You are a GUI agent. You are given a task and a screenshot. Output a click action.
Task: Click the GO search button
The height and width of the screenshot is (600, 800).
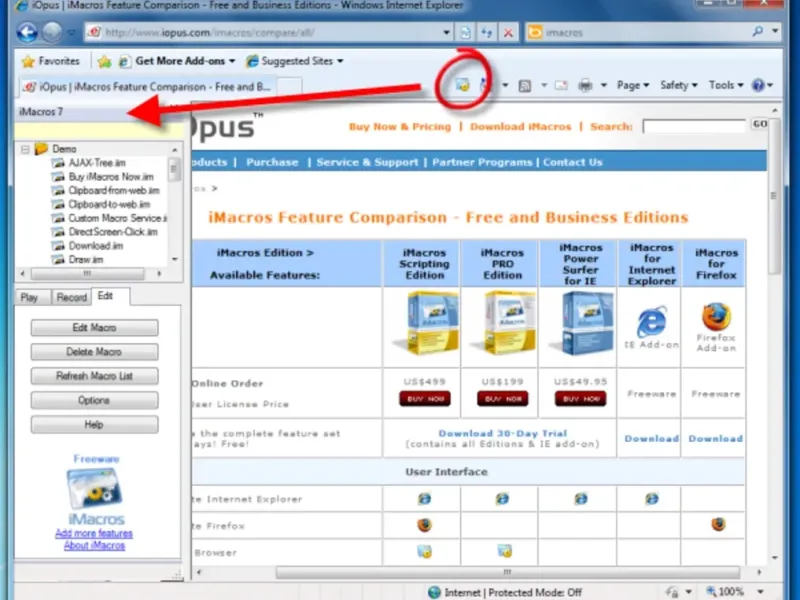coord(760,124)
